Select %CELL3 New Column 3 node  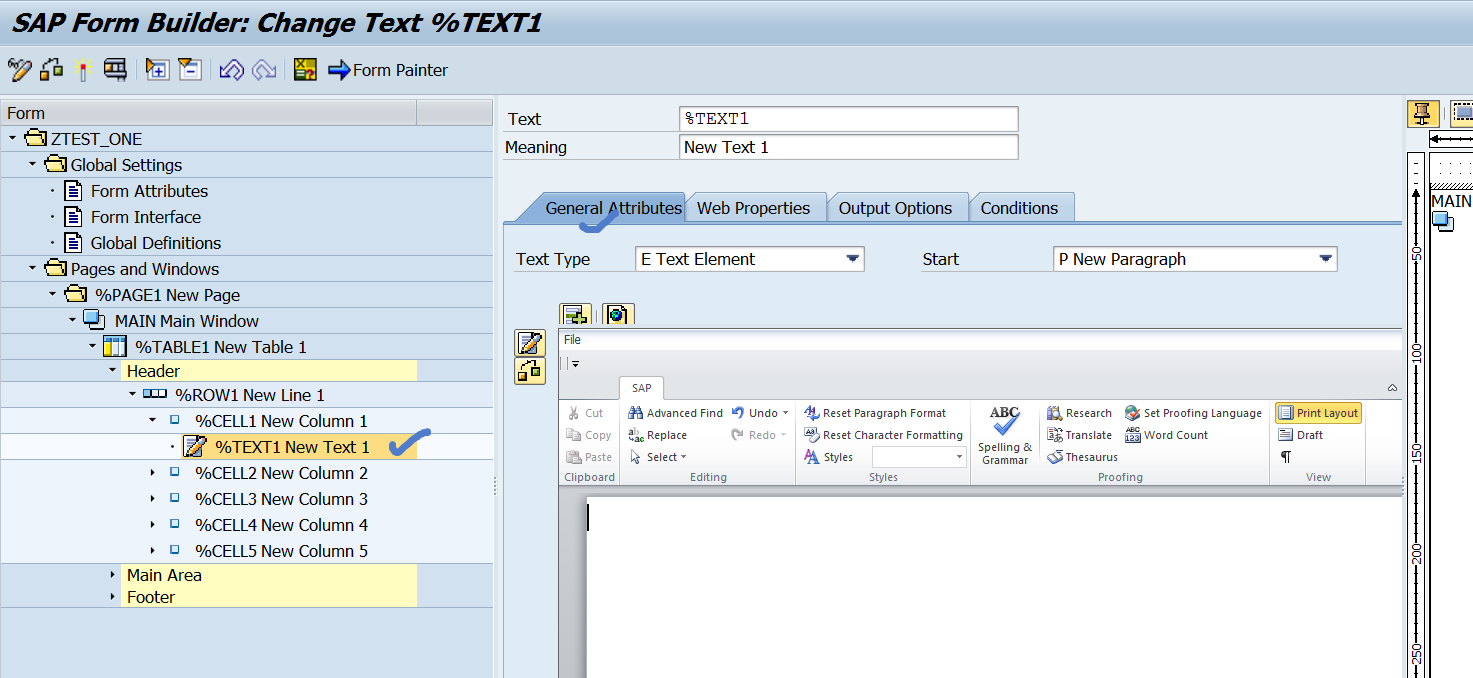click(x=281, y=499)
